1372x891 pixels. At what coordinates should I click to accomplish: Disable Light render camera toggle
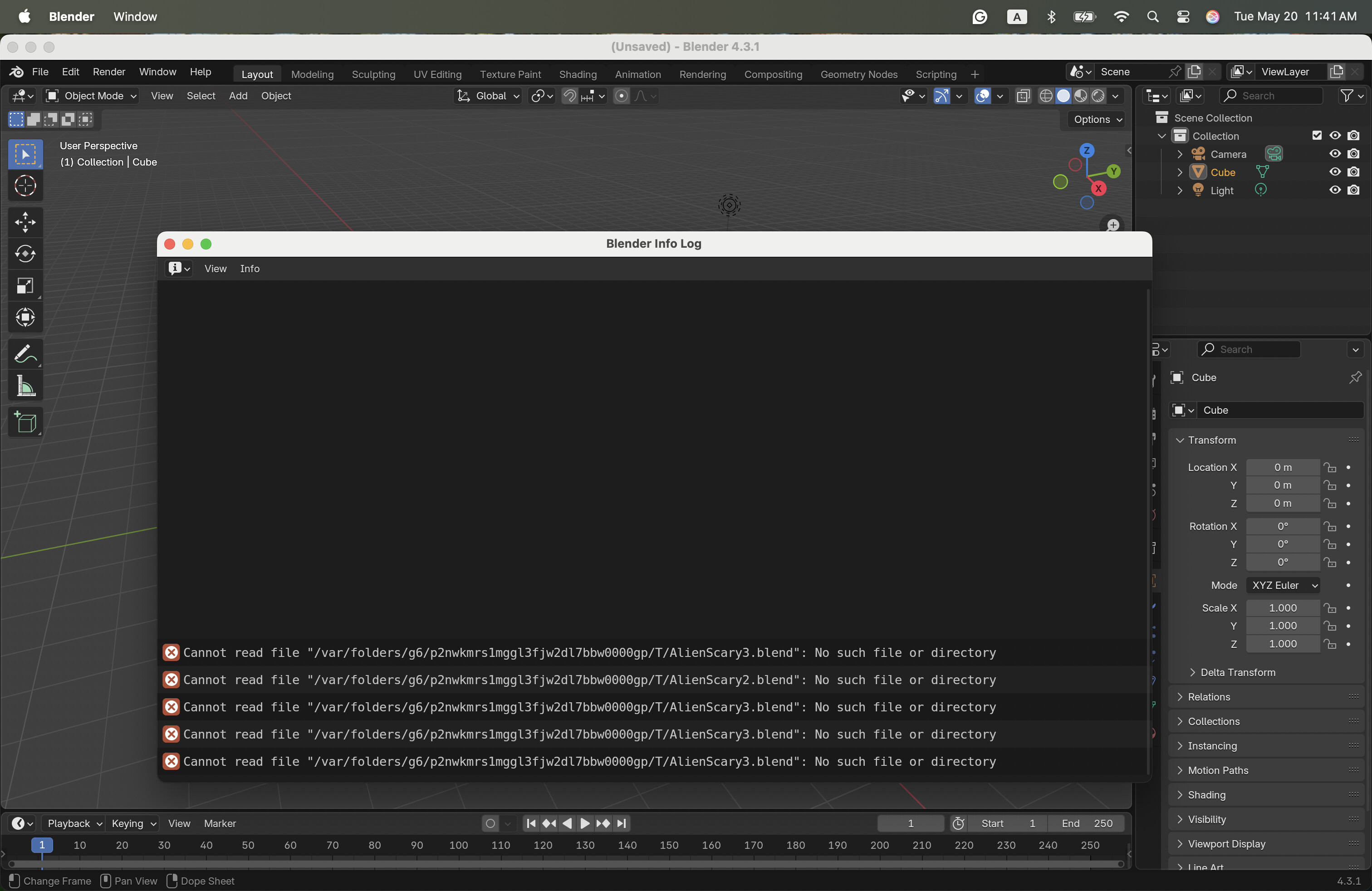(x=1353, y=190)
